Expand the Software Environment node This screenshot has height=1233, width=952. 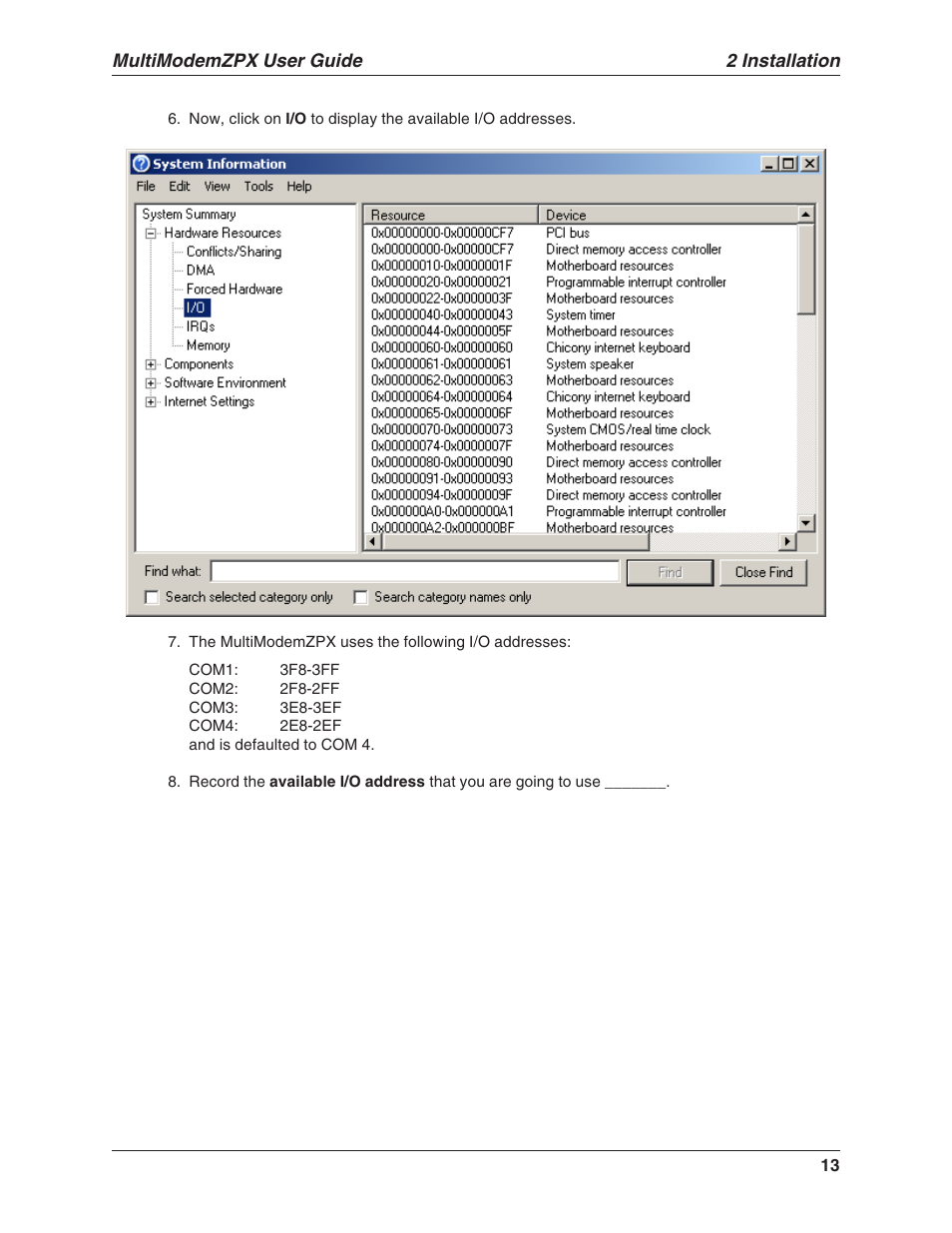click(x=151, y=383)
